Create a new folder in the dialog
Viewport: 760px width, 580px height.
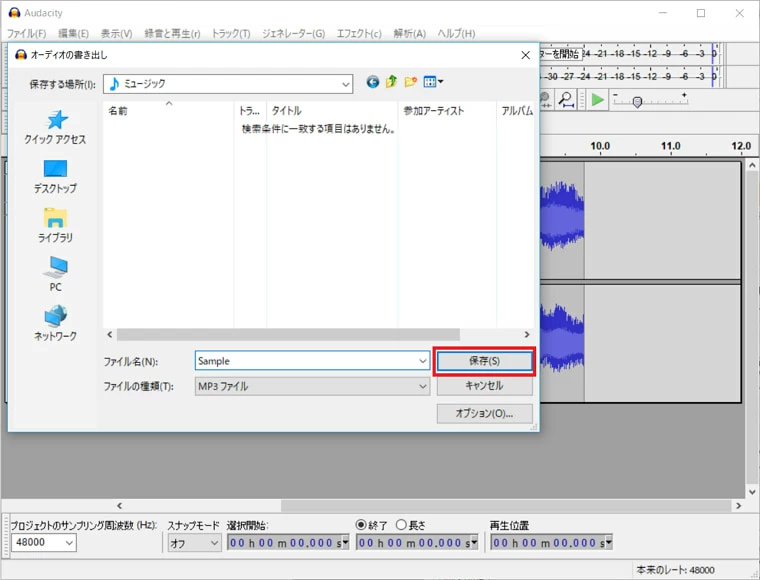pyautogui.click(x=410, y=83)
